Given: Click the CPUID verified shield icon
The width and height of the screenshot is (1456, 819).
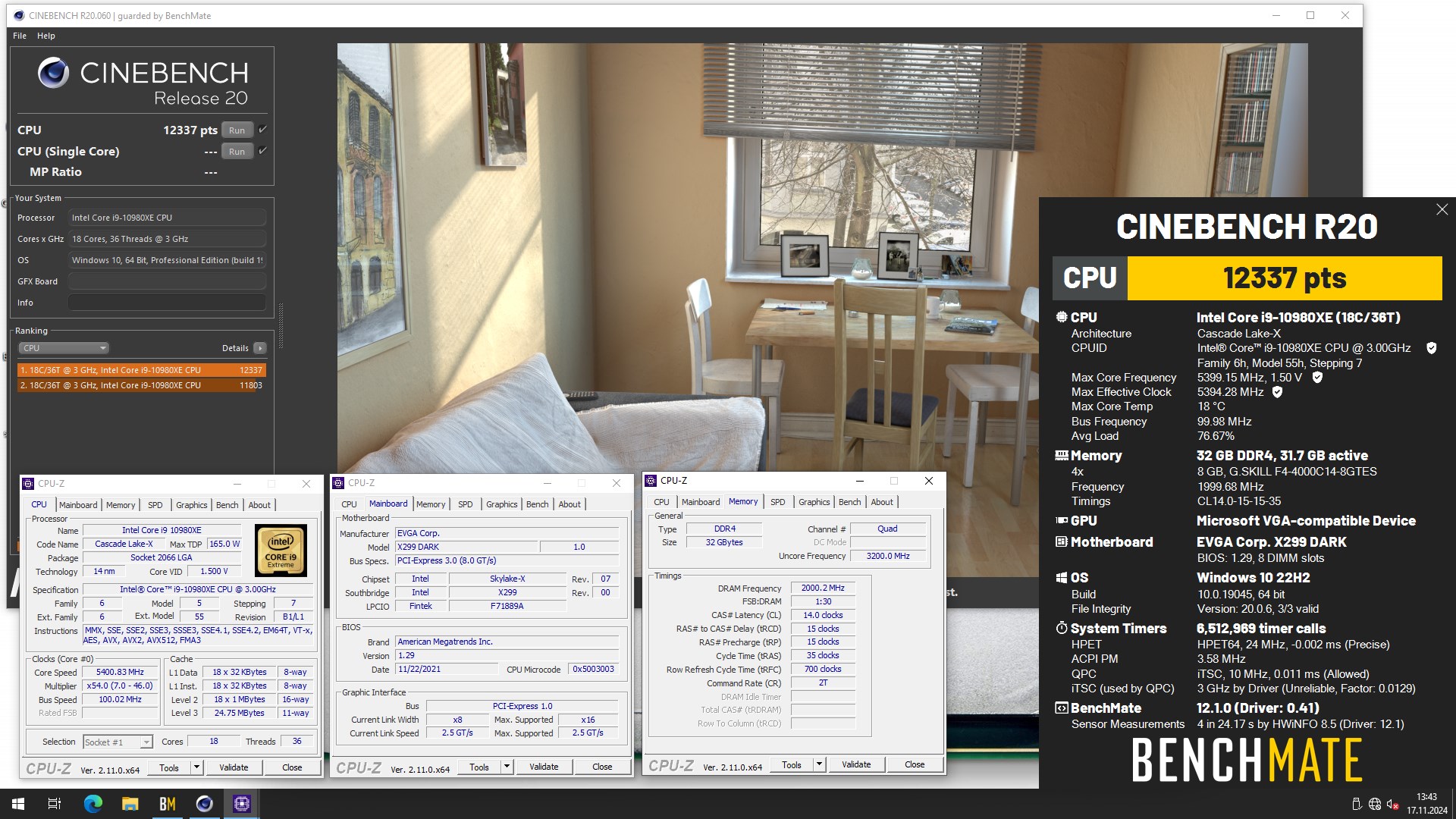Looking at the screenshot, I should pos(1432,348).
